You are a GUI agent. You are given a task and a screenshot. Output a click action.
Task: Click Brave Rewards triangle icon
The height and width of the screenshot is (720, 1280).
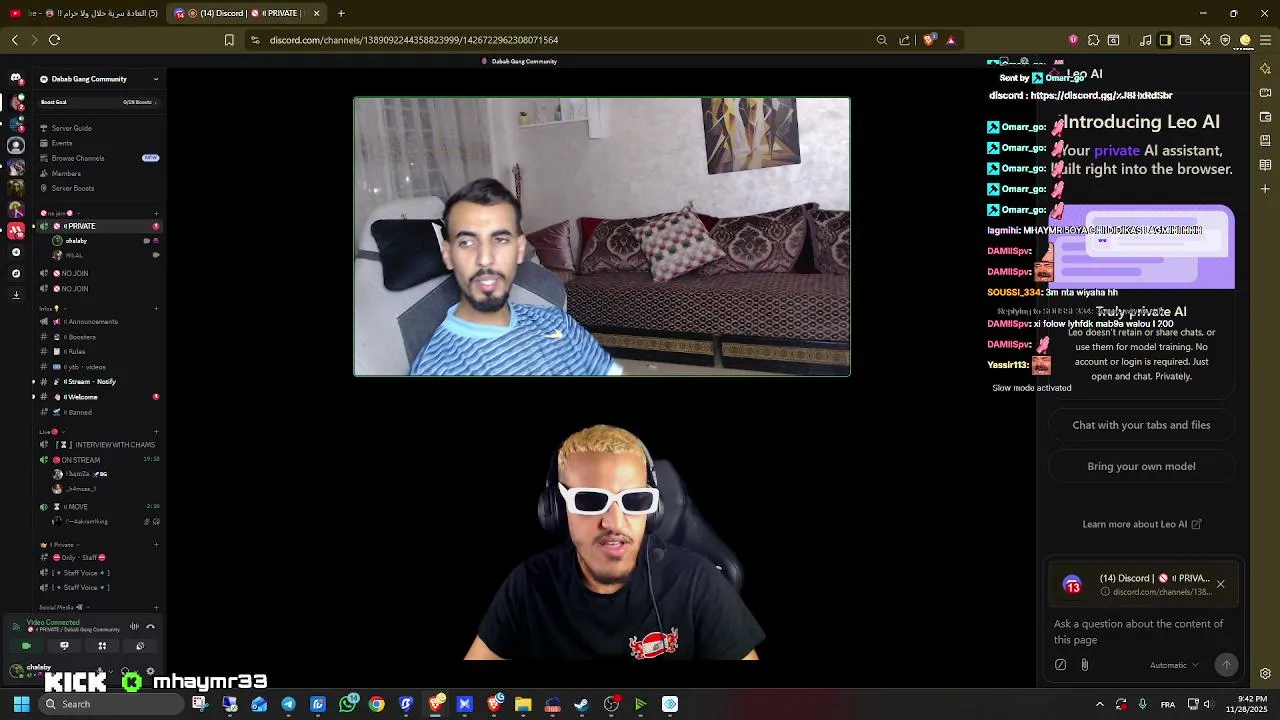[951, 40]
